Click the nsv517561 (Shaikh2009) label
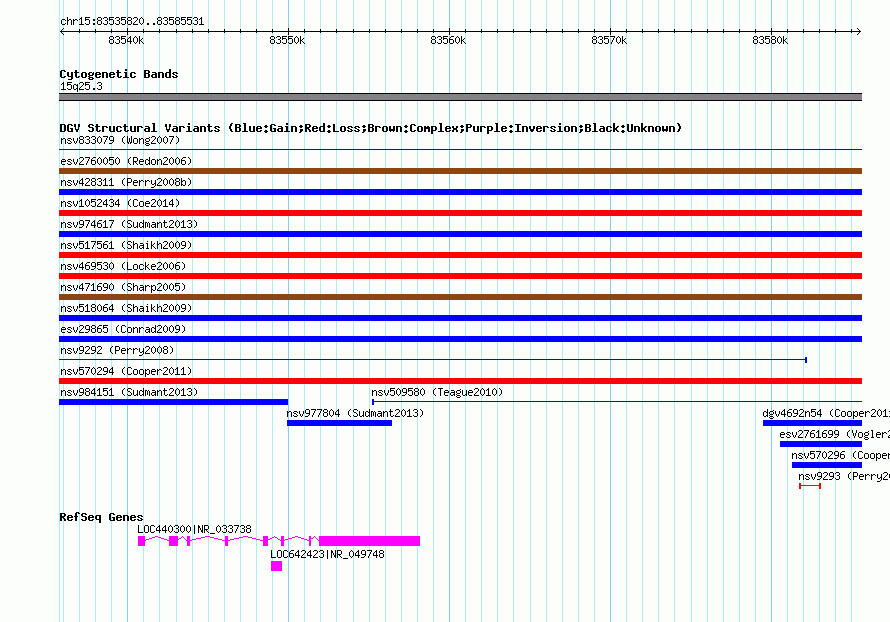This screenshot has height=622, width=890. click(x=126, y=245)
